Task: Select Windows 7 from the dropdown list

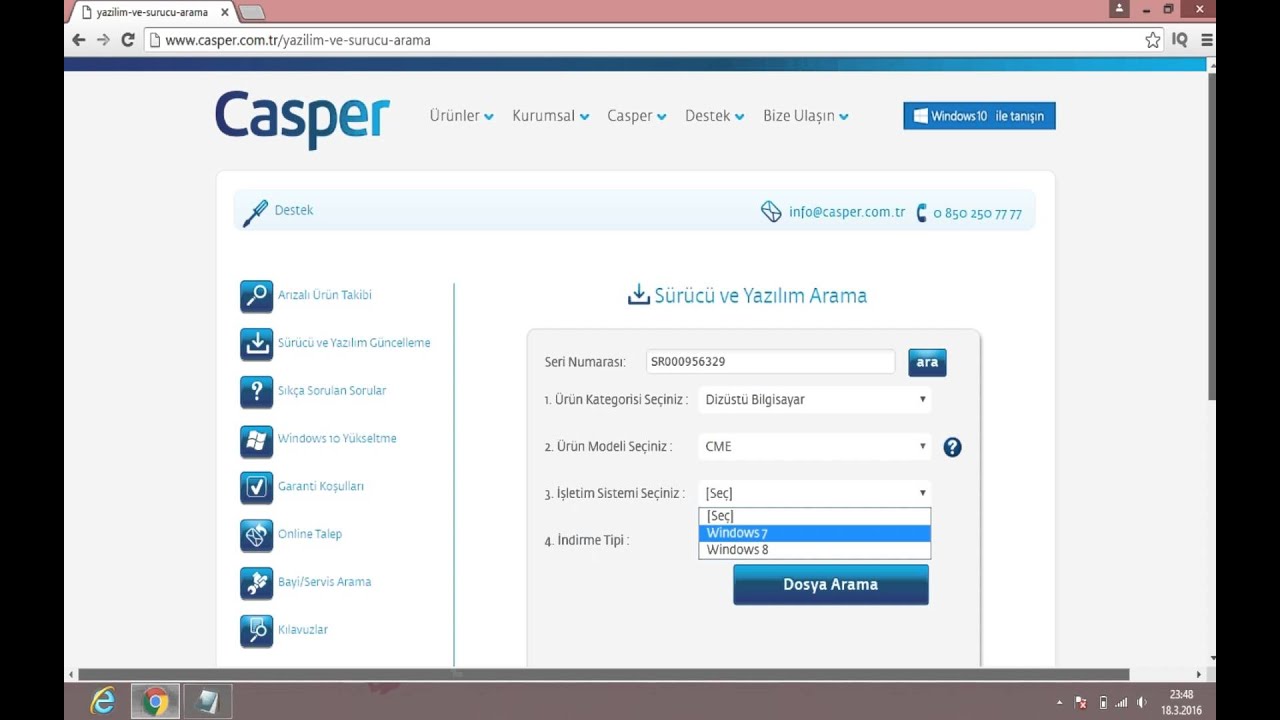Action: [815, 533]
